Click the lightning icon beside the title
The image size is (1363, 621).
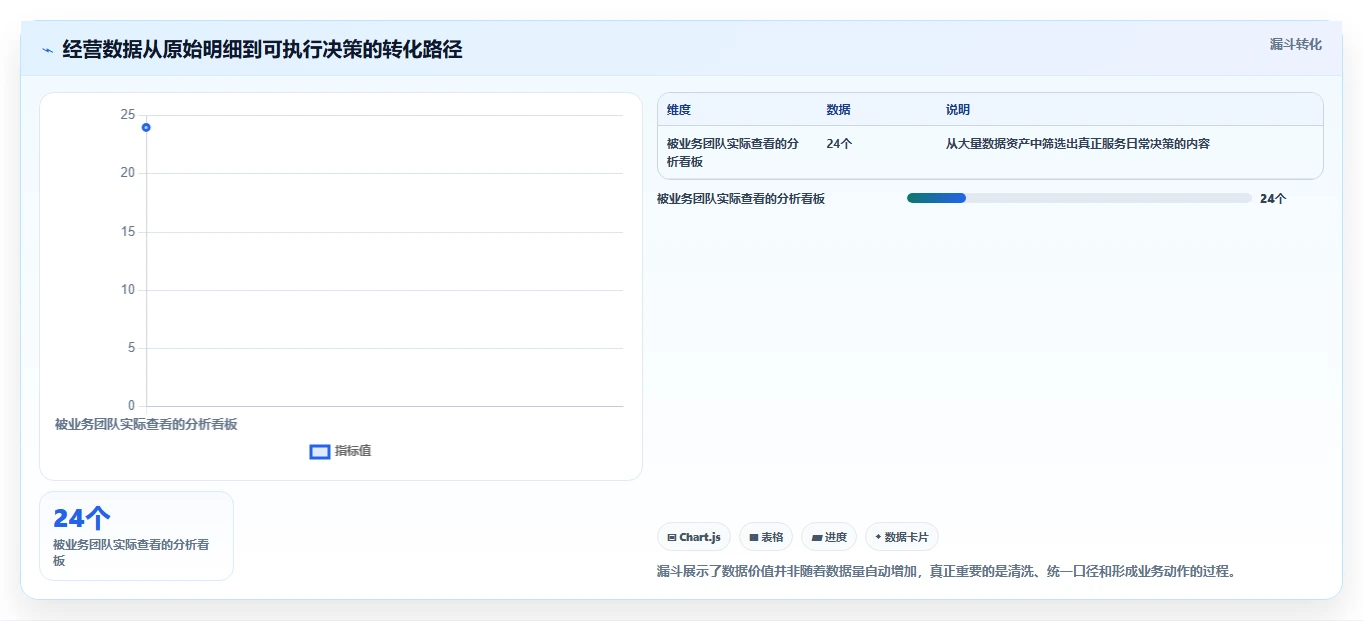coord(47,50)
